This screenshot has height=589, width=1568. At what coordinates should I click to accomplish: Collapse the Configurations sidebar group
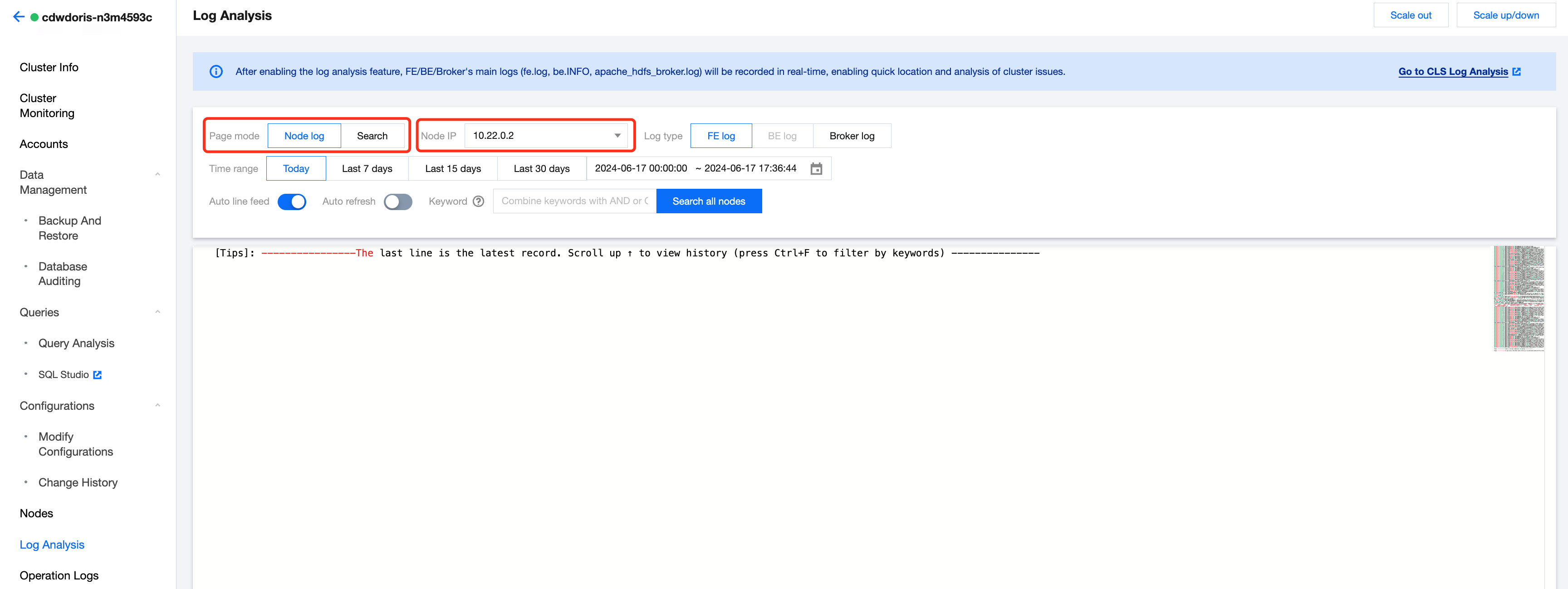click(157, 406)
